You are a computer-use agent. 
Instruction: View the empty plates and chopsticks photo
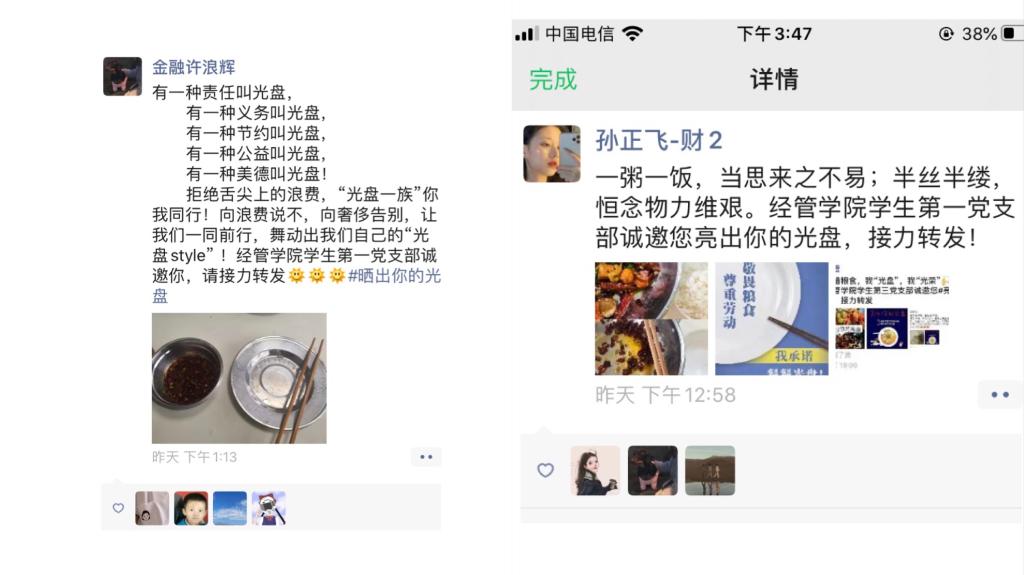[x=239, y=378]
